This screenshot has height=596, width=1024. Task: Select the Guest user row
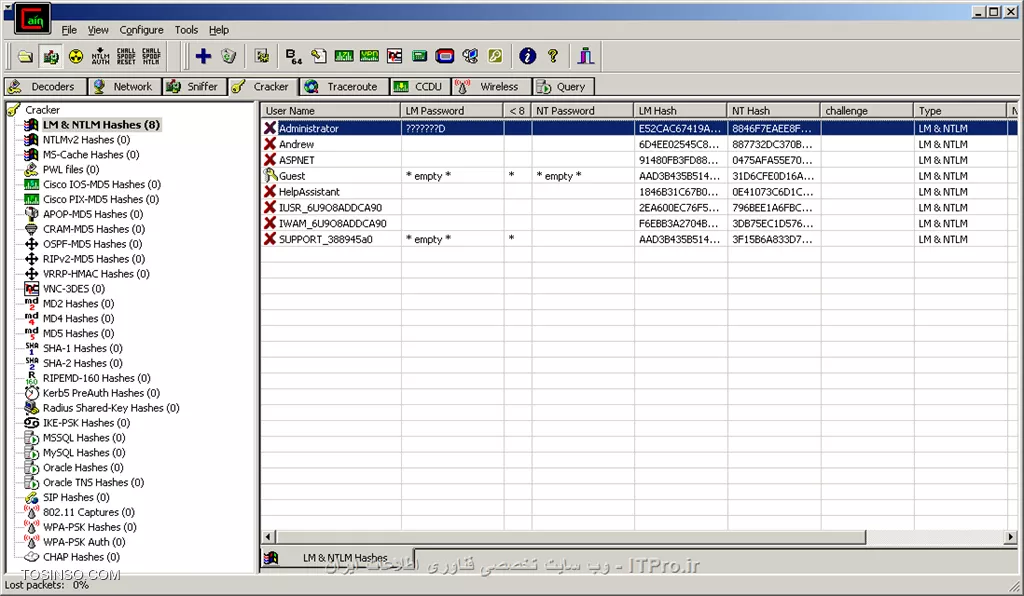[639, 176]
